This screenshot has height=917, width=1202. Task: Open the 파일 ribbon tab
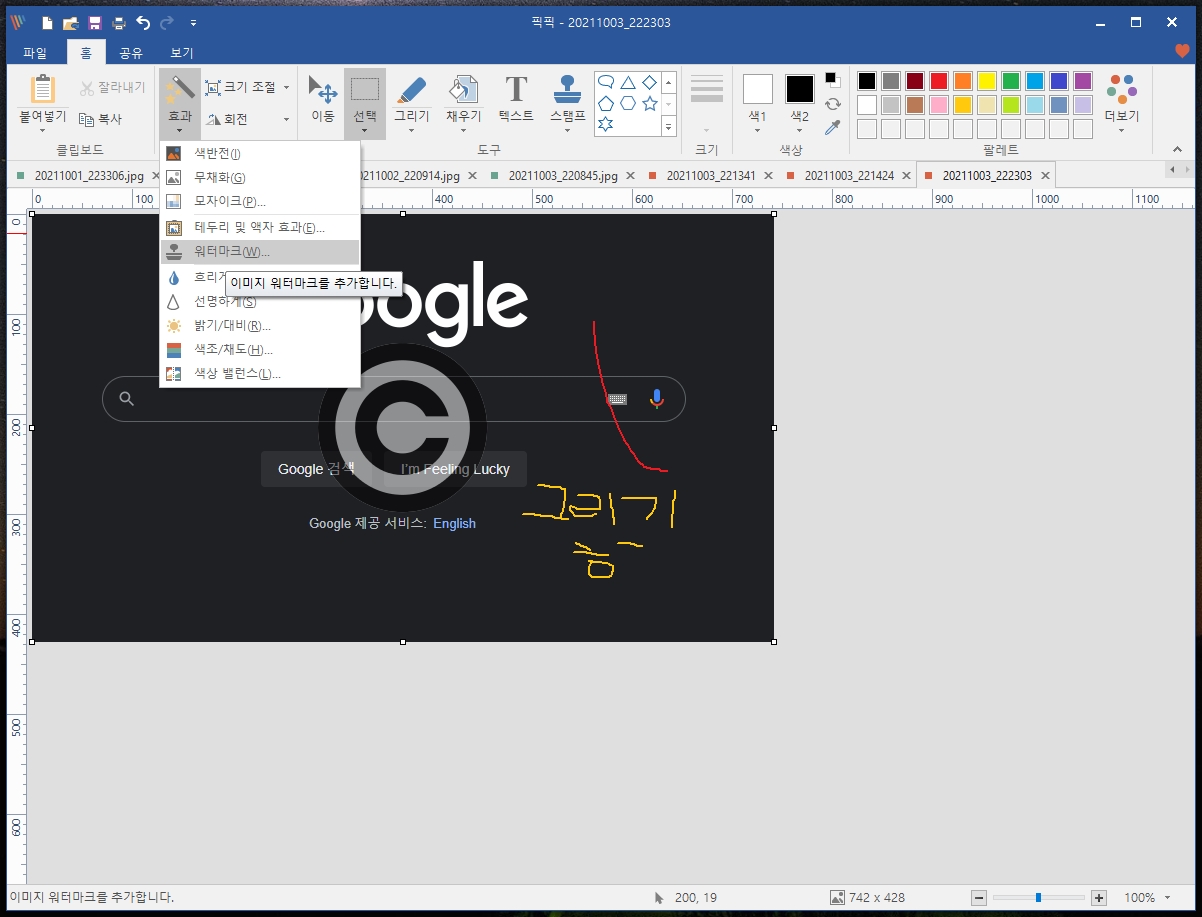[35, 53]
